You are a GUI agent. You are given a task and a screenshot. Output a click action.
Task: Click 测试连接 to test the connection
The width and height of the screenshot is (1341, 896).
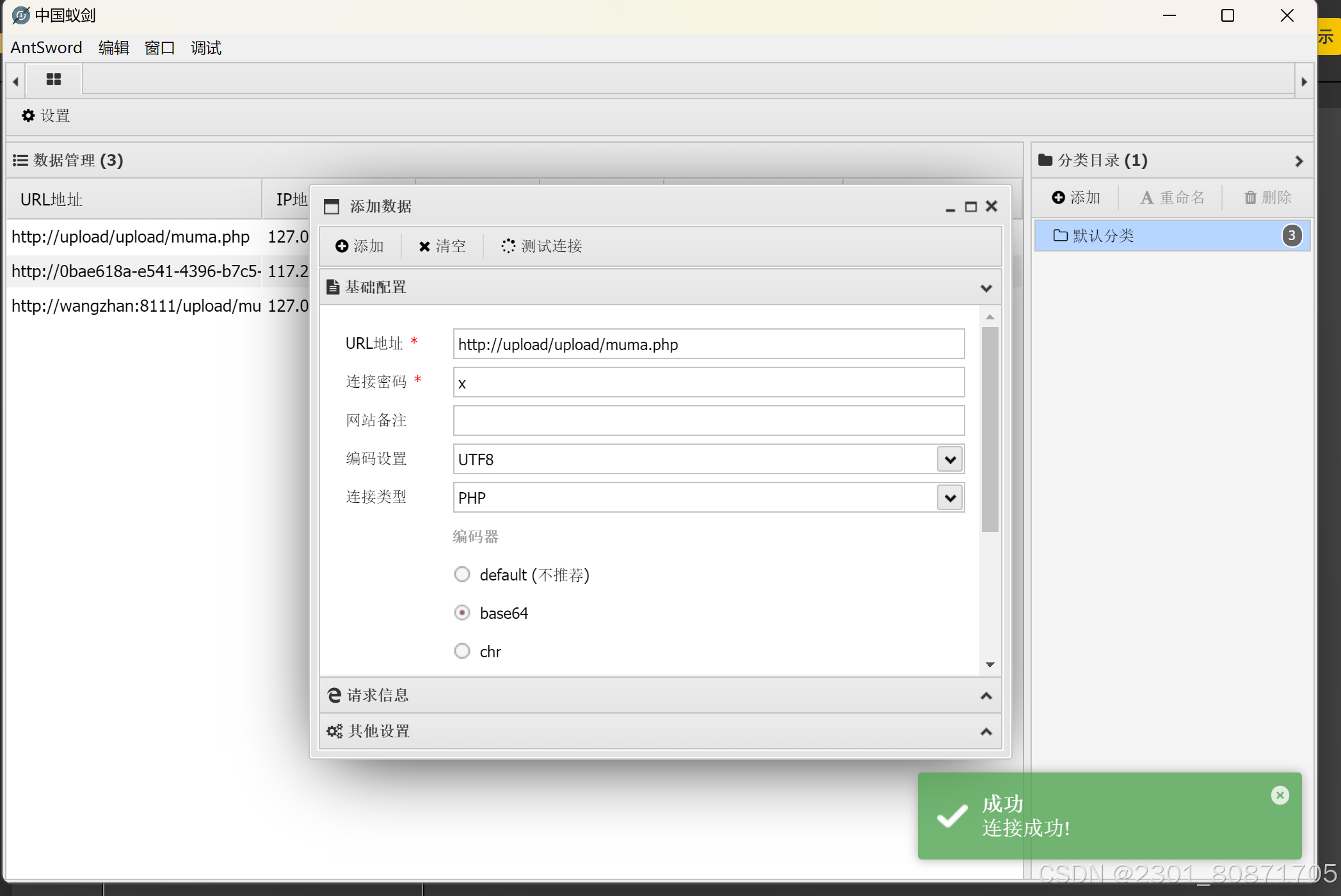(542, 246)
